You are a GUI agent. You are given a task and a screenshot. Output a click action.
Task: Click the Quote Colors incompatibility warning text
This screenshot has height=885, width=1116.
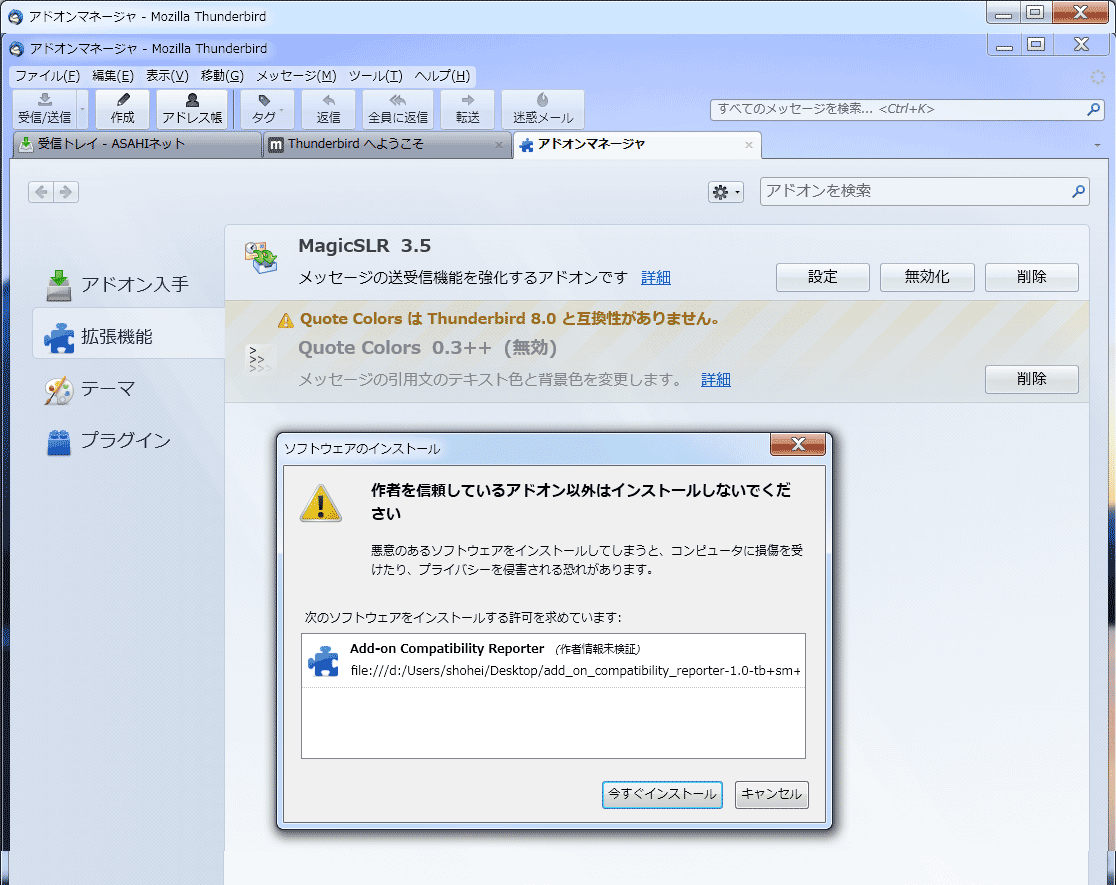coord(510,319)
